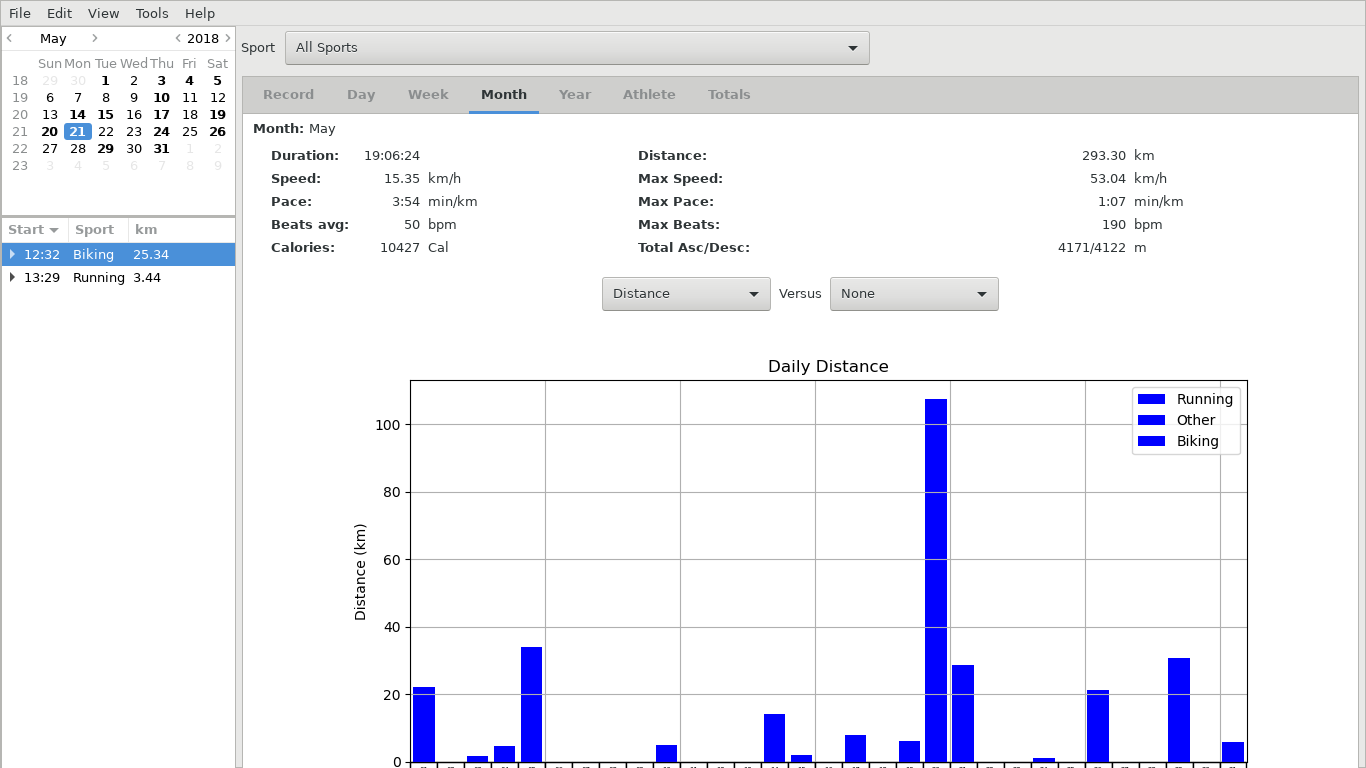Switch to the Year tab
Screen dimensions: 1366x768
tap(575, 95)
